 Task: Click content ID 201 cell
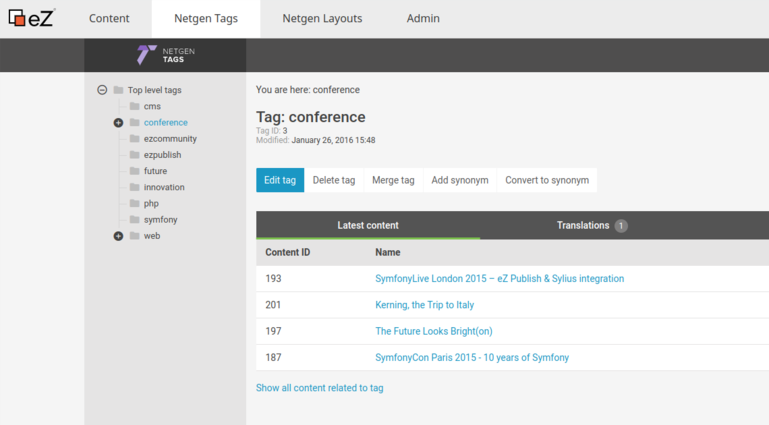coord(273,305)
